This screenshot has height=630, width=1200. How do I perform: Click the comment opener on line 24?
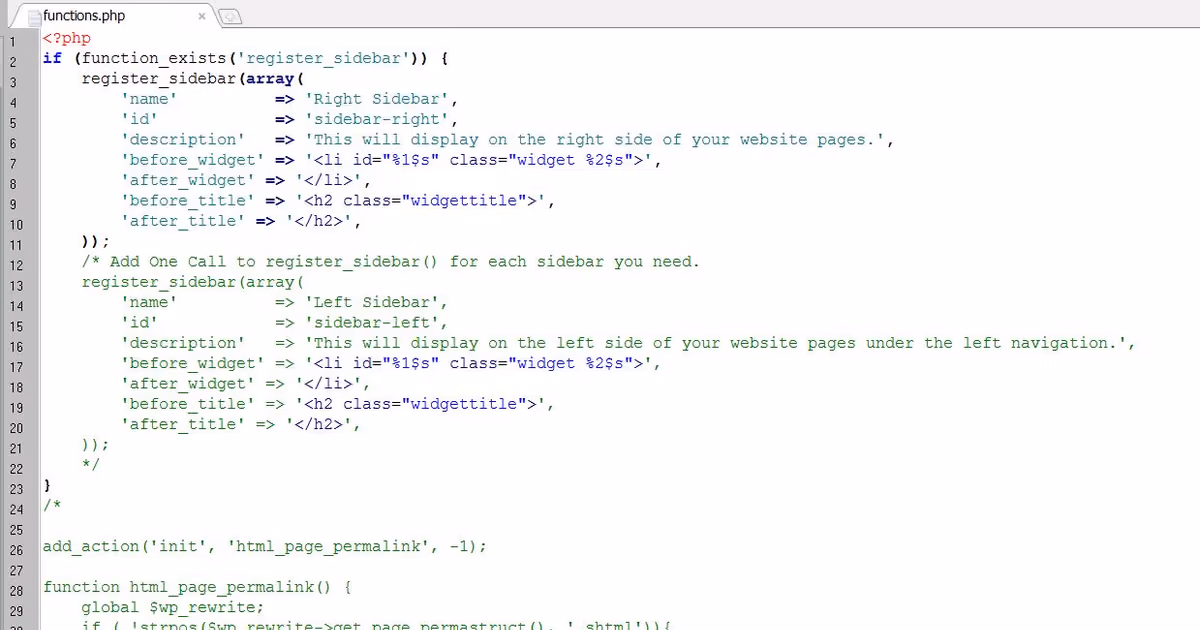pyautogui.click(x=52, y=506)
